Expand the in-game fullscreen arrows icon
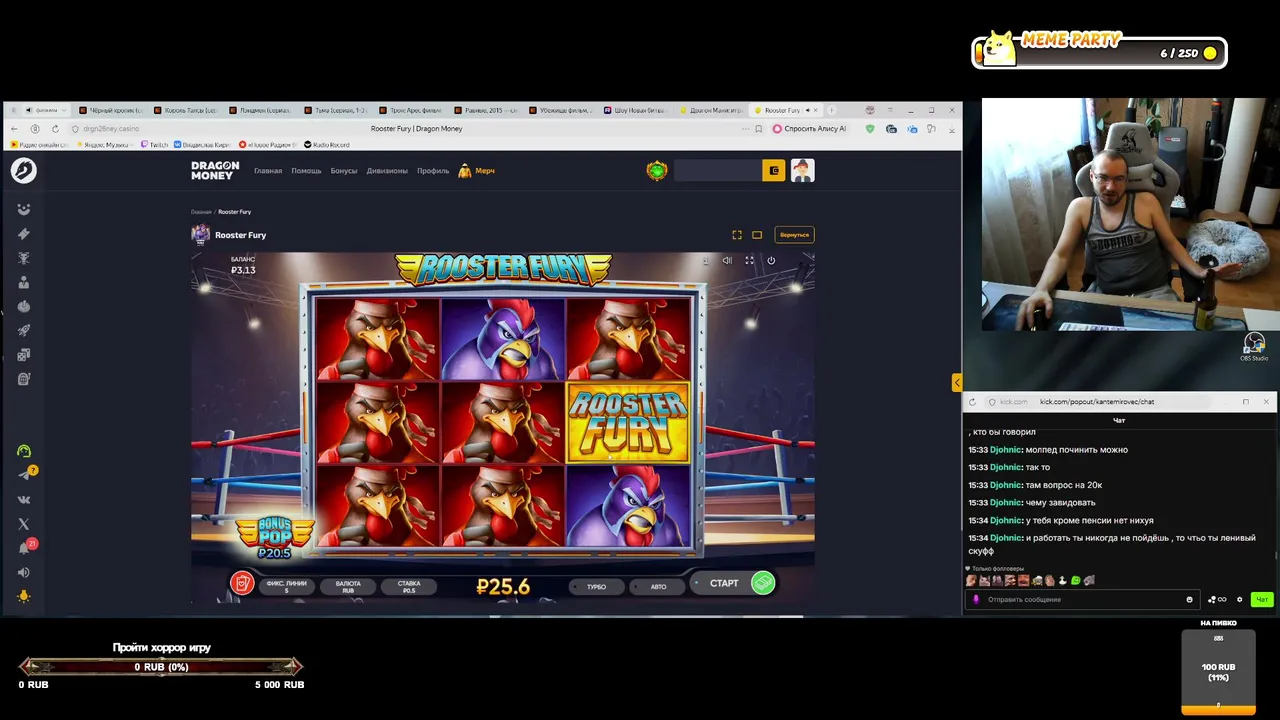 point(749,261)
